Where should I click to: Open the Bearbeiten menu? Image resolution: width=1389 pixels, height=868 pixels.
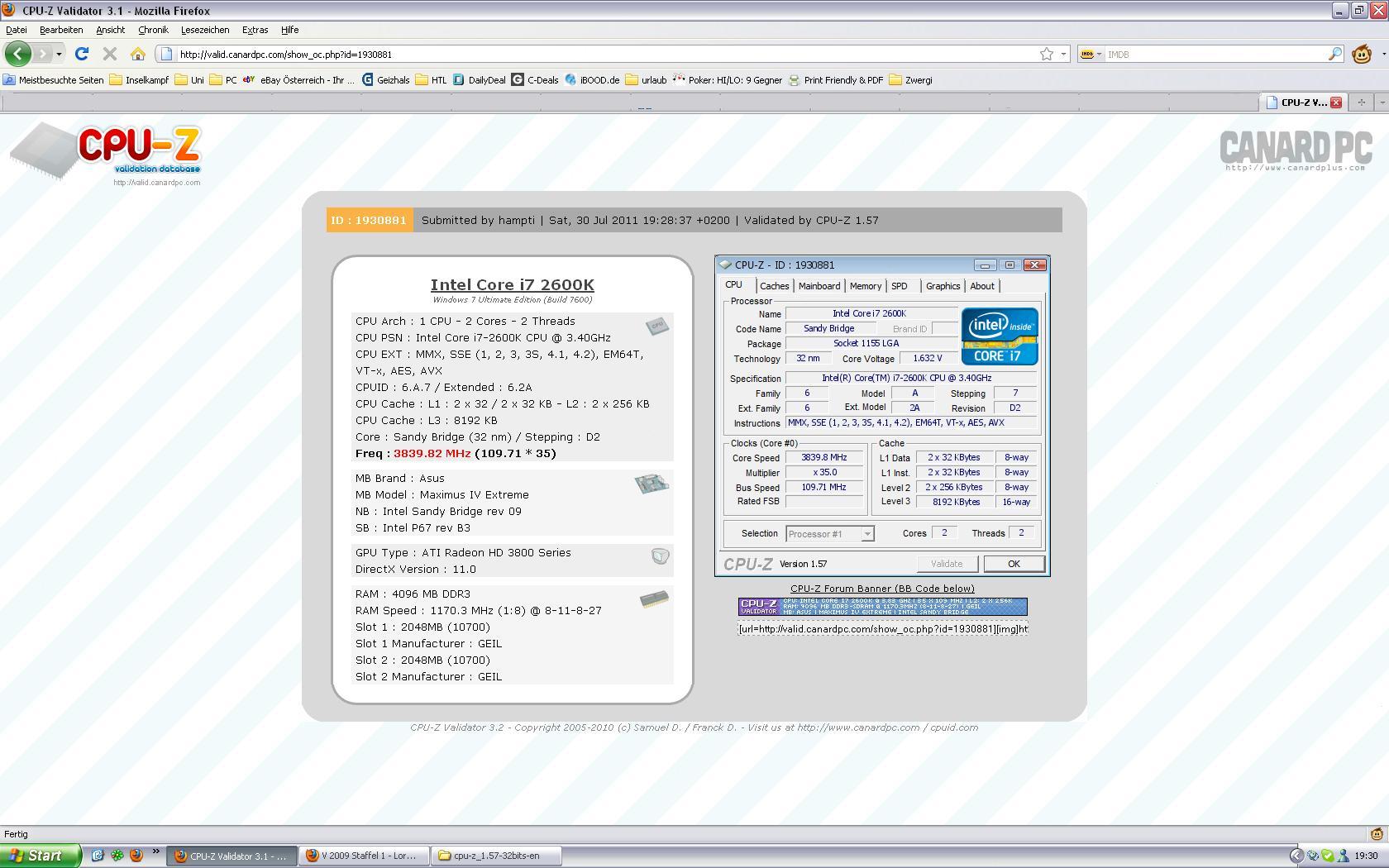click(x=61, y=30)
